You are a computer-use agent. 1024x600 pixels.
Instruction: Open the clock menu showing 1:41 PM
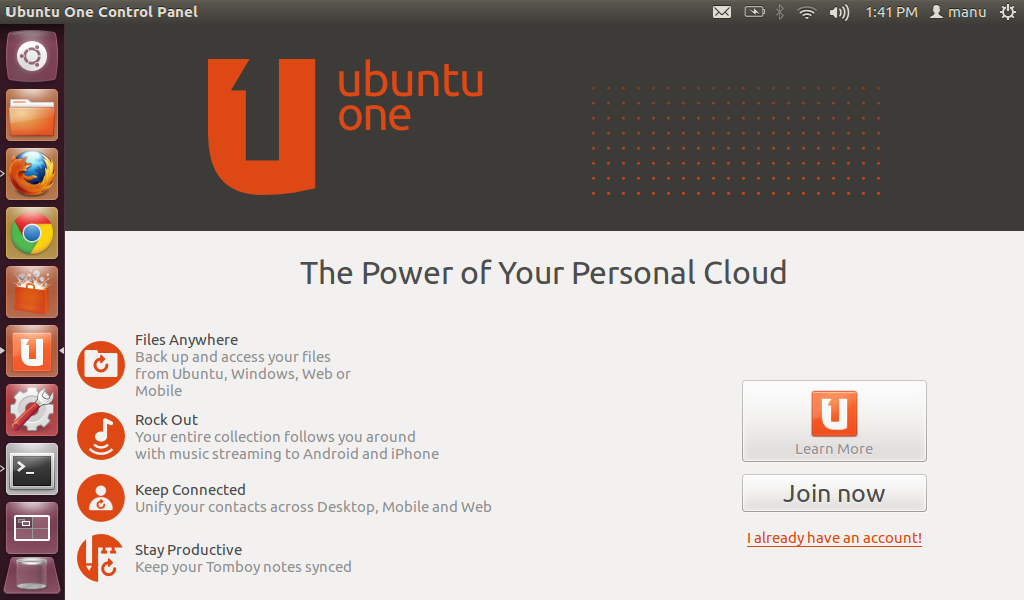(x=892, y=12)
